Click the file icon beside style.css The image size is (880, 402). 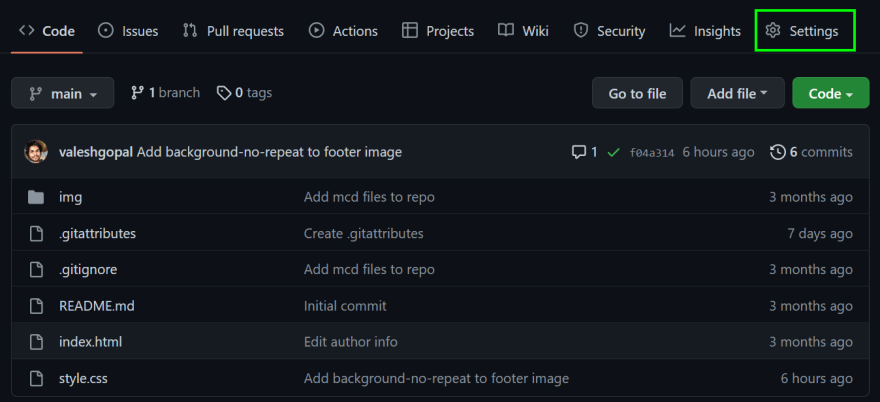36,378
